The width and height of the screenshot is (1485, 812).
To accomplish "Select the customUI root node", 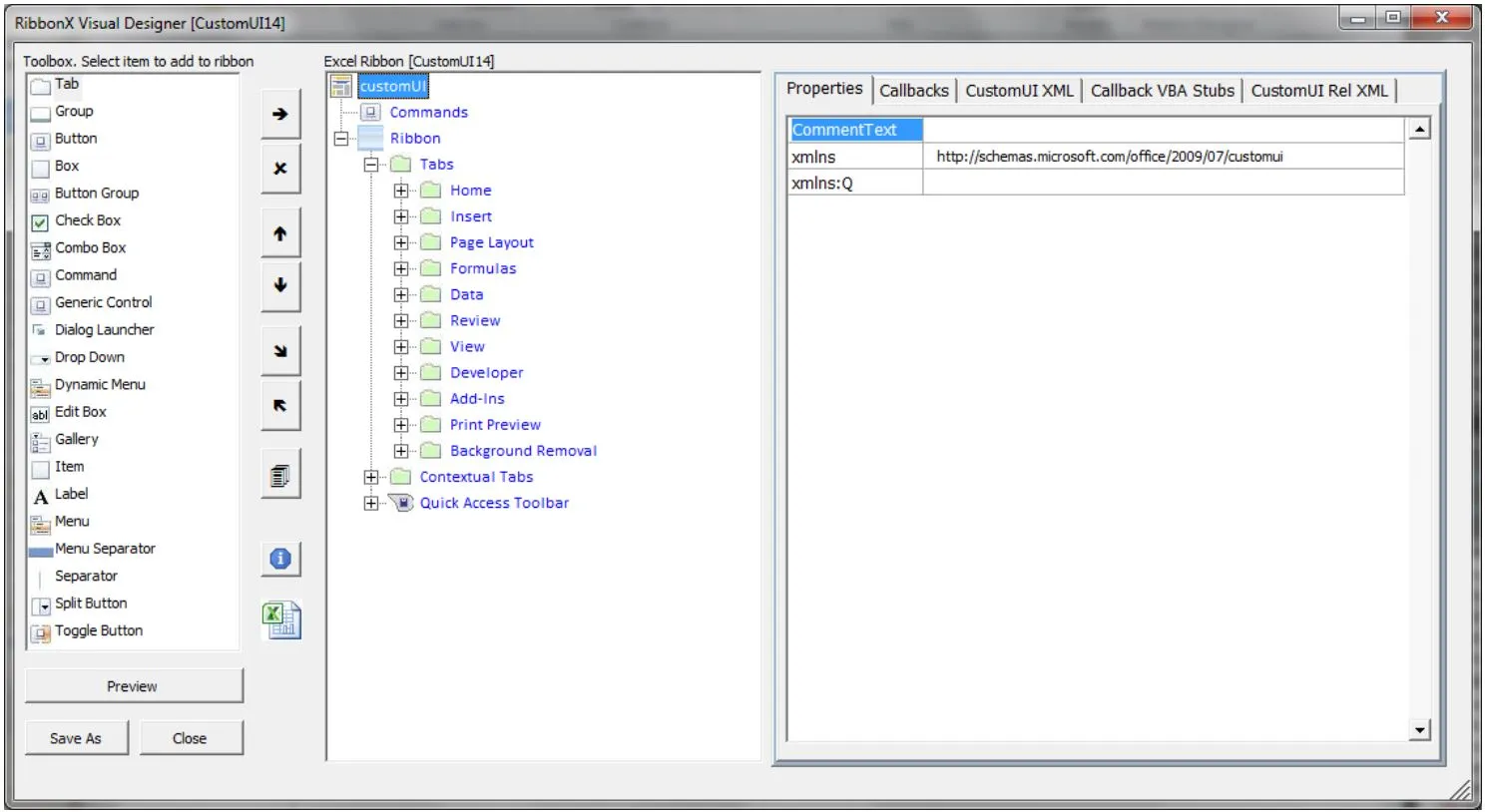I will (x=393, y=87).
